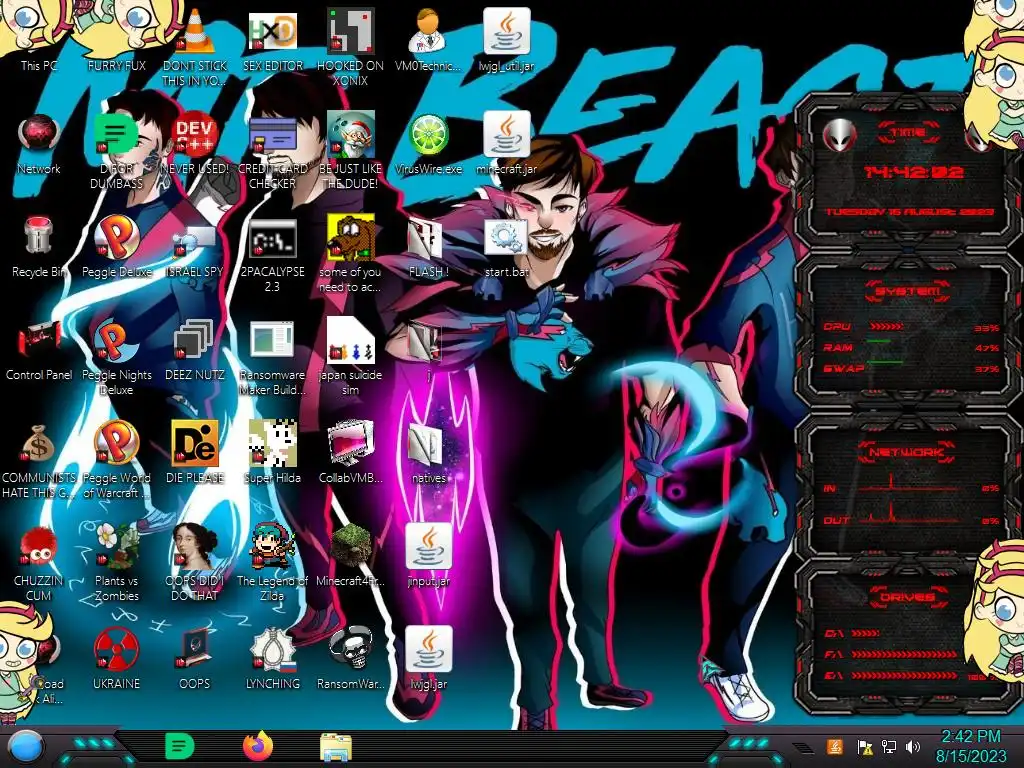The image size is (1024, 768).
Task: Click the SYSTEM widget header
Action: [907, 291]
